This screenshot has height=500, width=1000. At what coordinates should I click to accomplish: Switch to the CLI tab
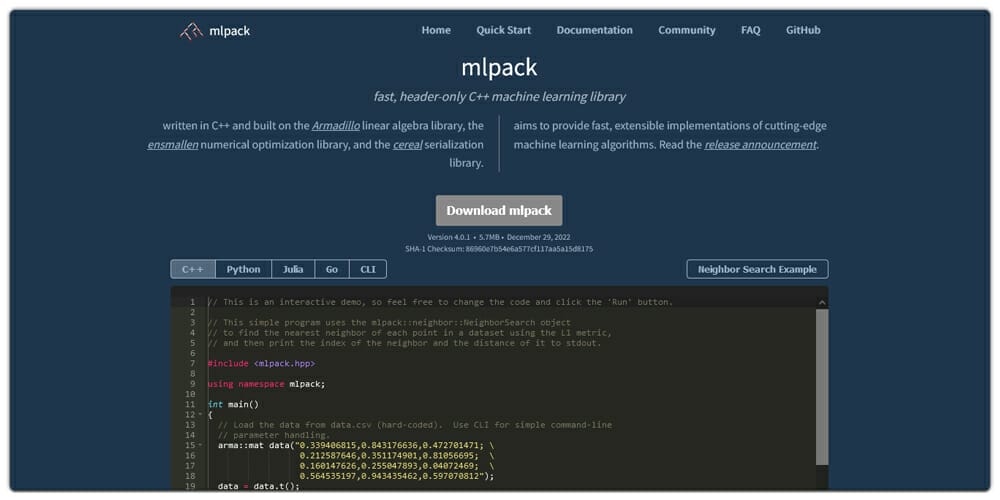[x=367, y=269]
